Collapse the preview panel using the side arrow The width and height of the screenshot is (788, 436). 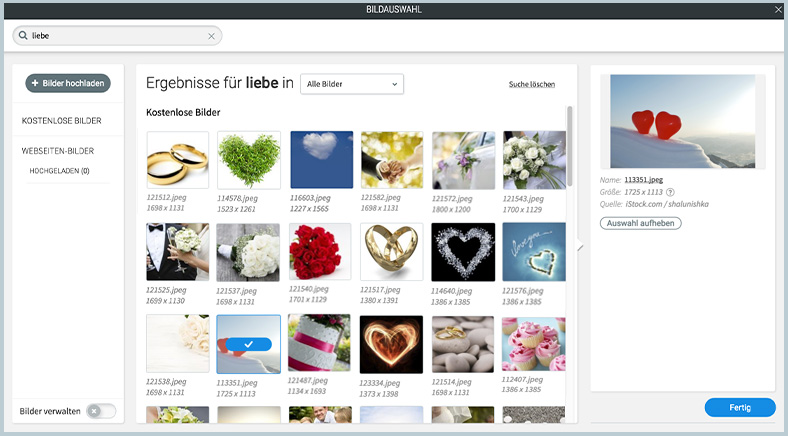coord(579,247)
